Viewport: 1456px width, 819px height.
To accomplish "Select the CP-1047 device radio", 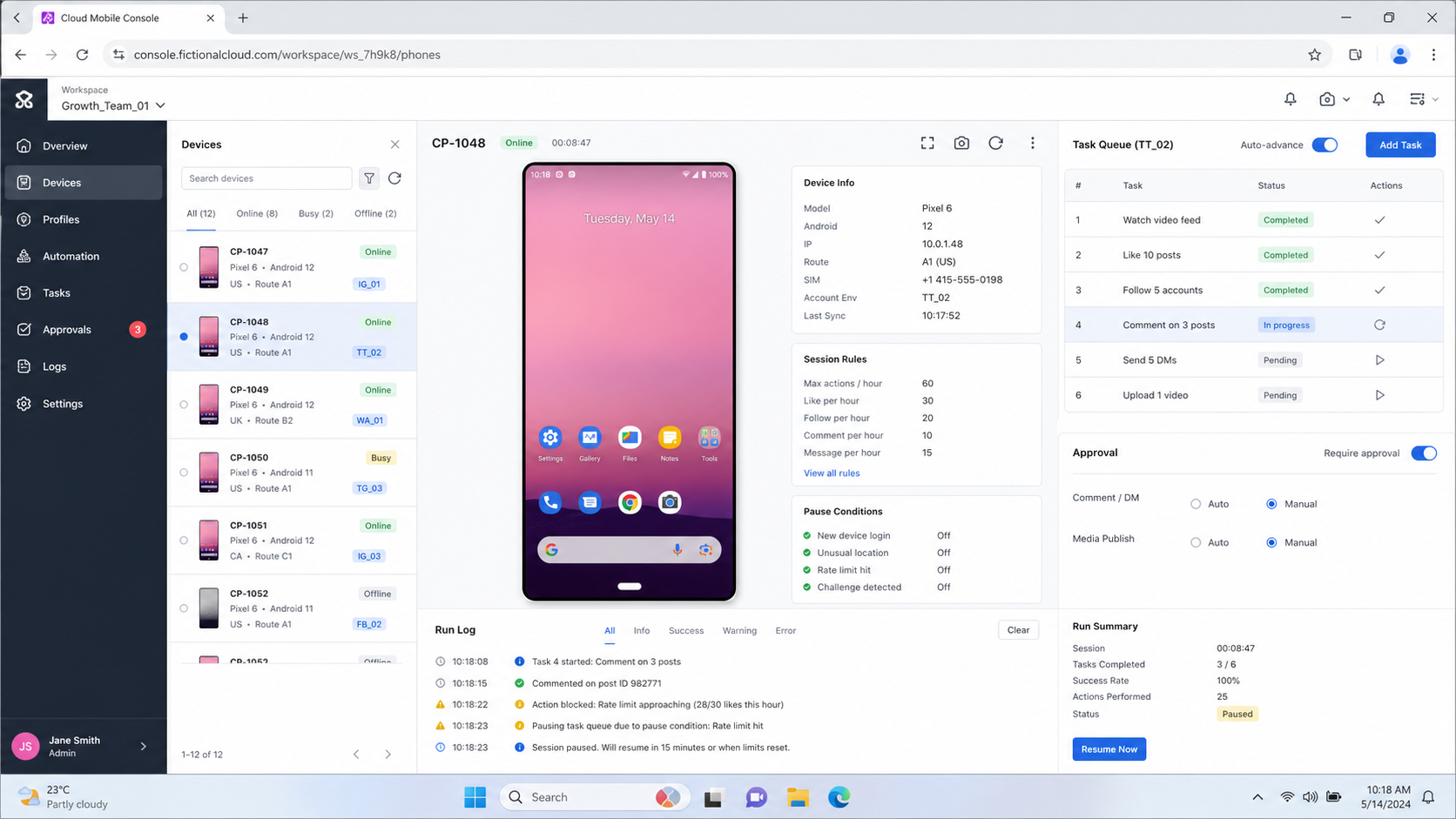I will coord(184,267).
